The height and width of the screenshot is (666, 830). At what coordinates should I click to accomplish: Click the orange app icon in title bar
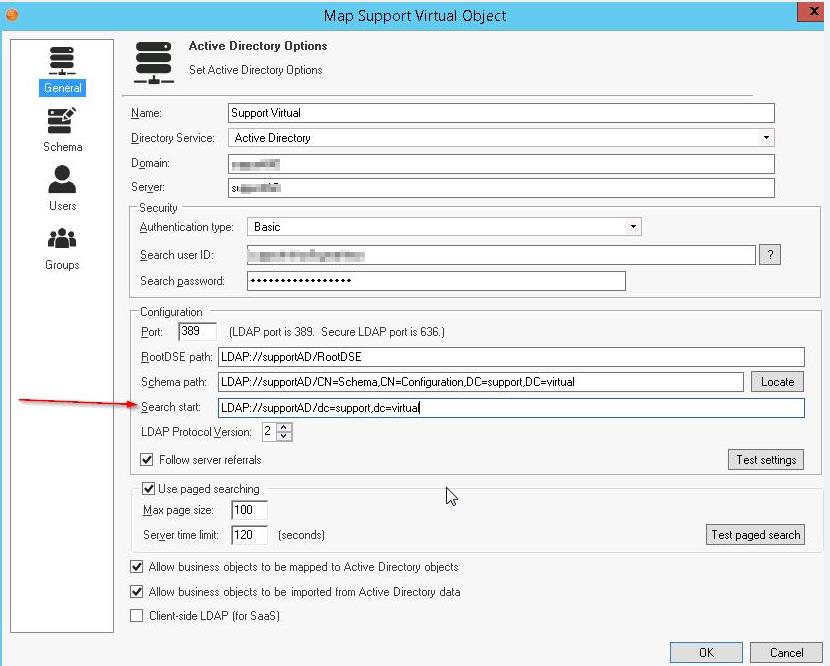13,14
